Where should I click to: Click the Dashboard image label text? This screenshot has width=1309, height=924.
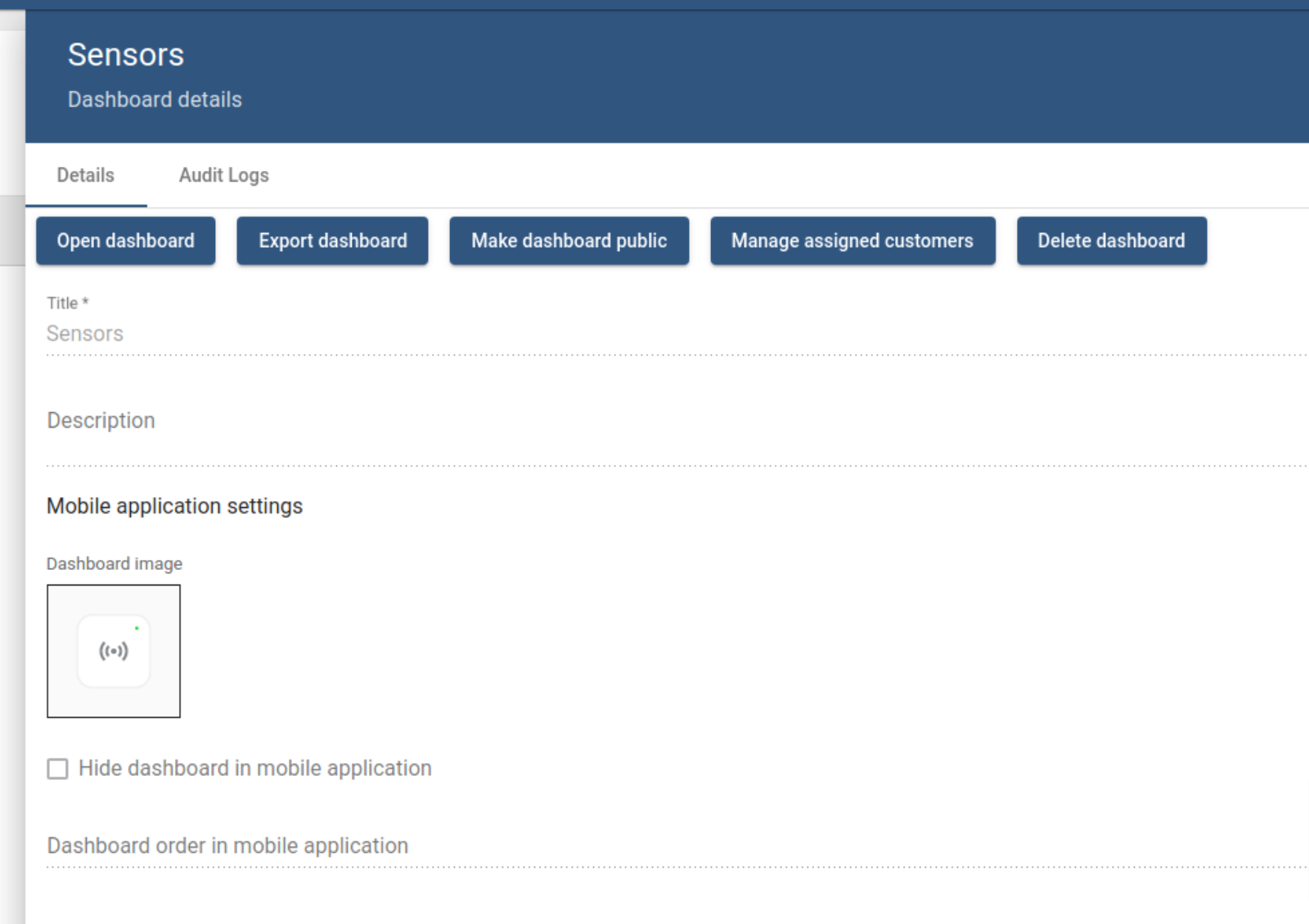point(114,563)
